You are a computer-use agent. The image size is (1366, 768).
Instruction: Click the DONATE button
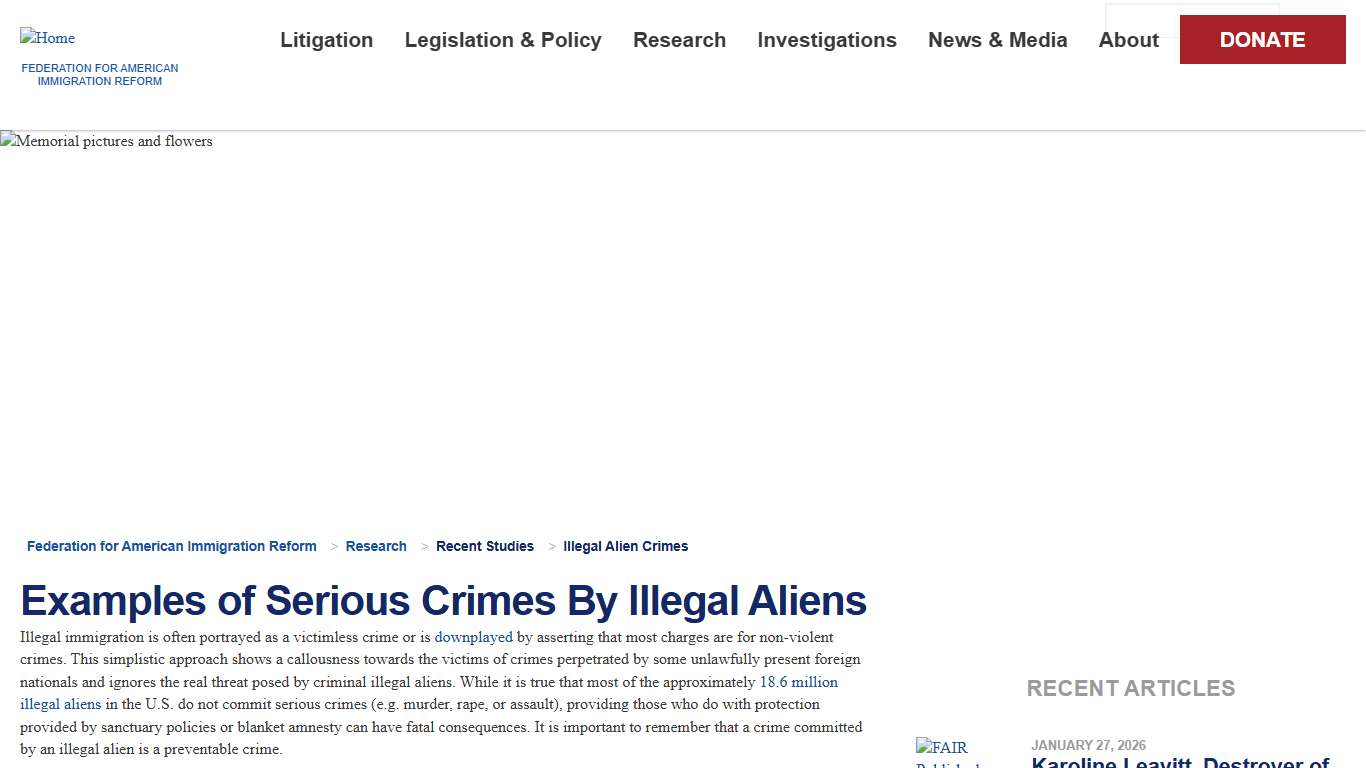coord(1262,40)
